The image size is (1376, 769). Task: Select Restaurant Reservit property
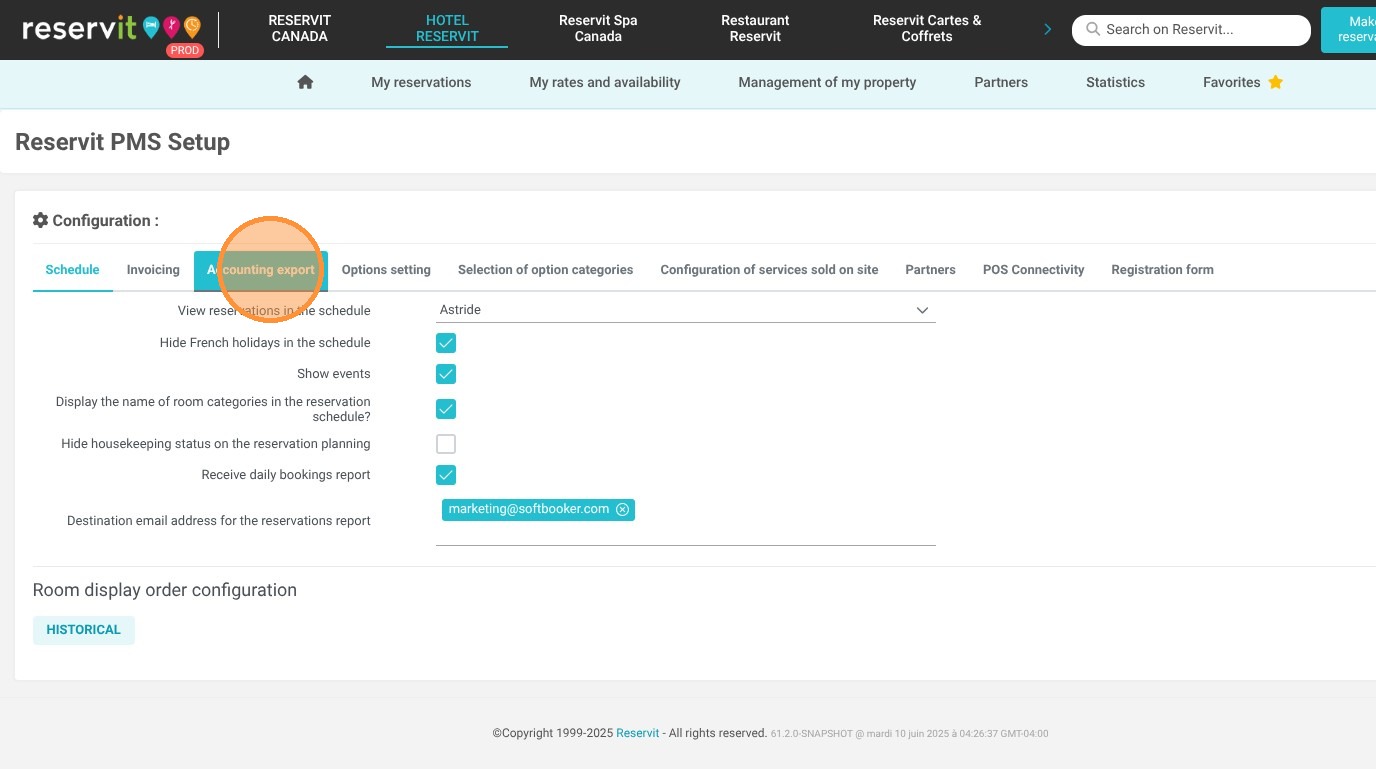(x=755, y=28)
